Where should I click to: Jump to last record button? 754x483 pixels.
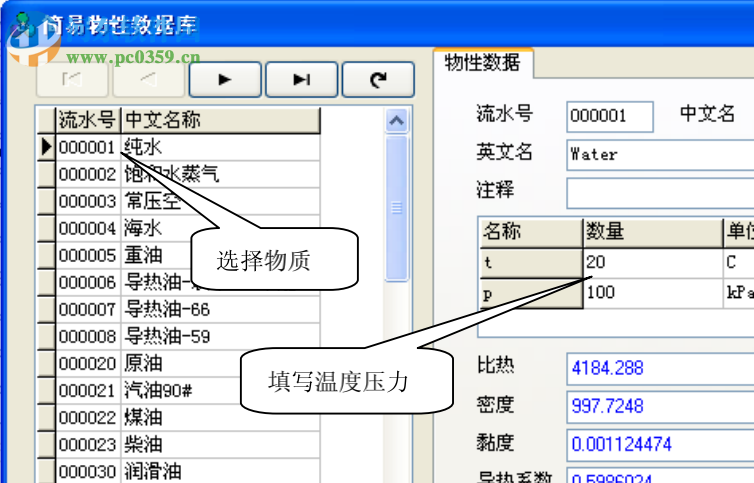302,79
